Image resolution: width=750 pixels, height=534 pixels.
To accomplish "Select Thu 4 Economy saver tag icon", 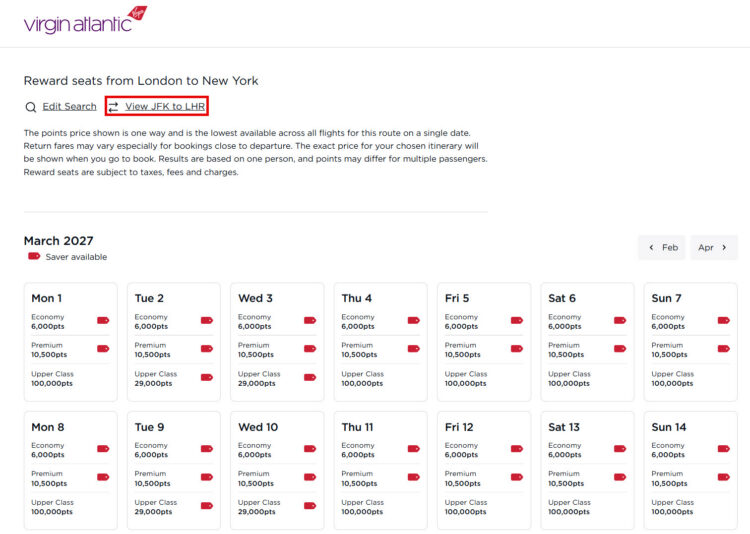I will point(414,320).
